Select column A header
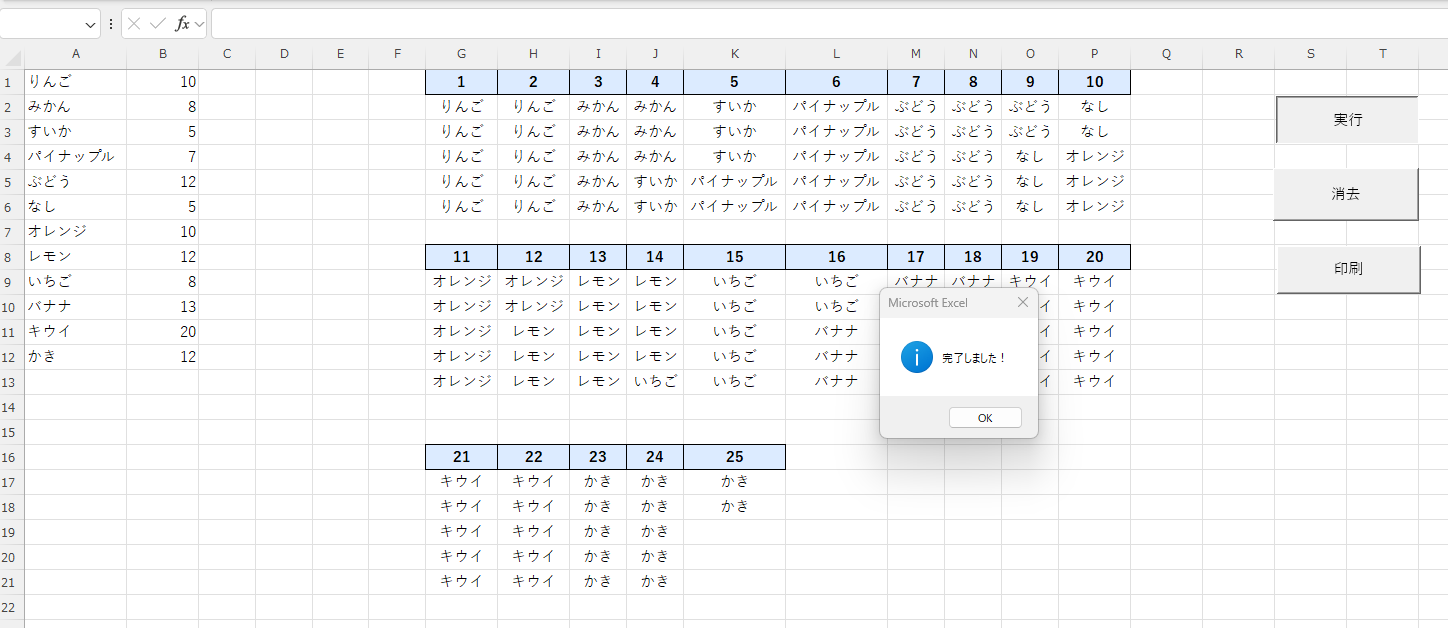The image size is (1448, 628). coord(76,55)
